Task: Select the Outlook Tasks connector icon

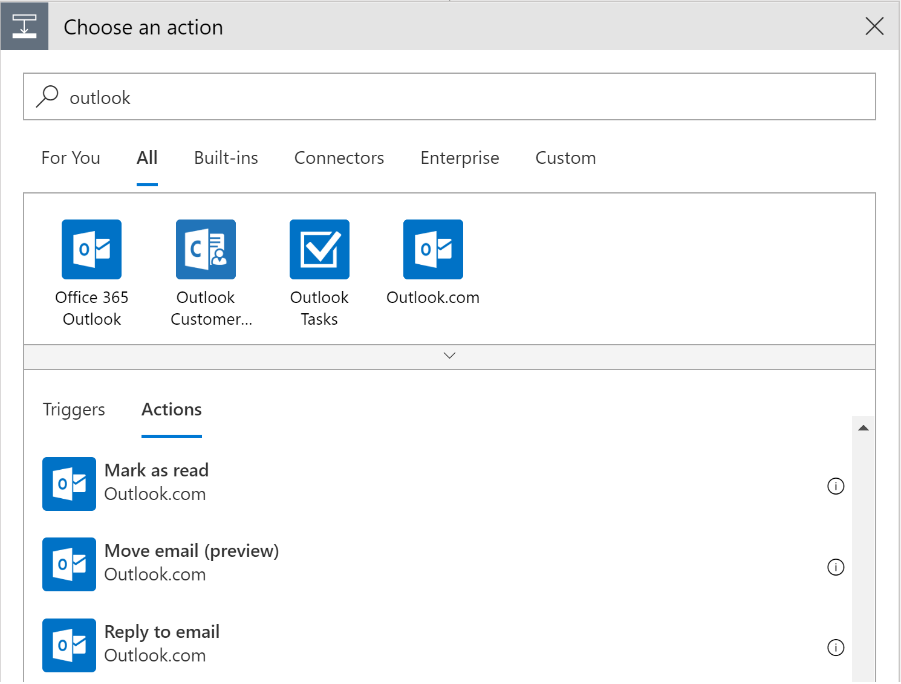Action: [319, 250]
